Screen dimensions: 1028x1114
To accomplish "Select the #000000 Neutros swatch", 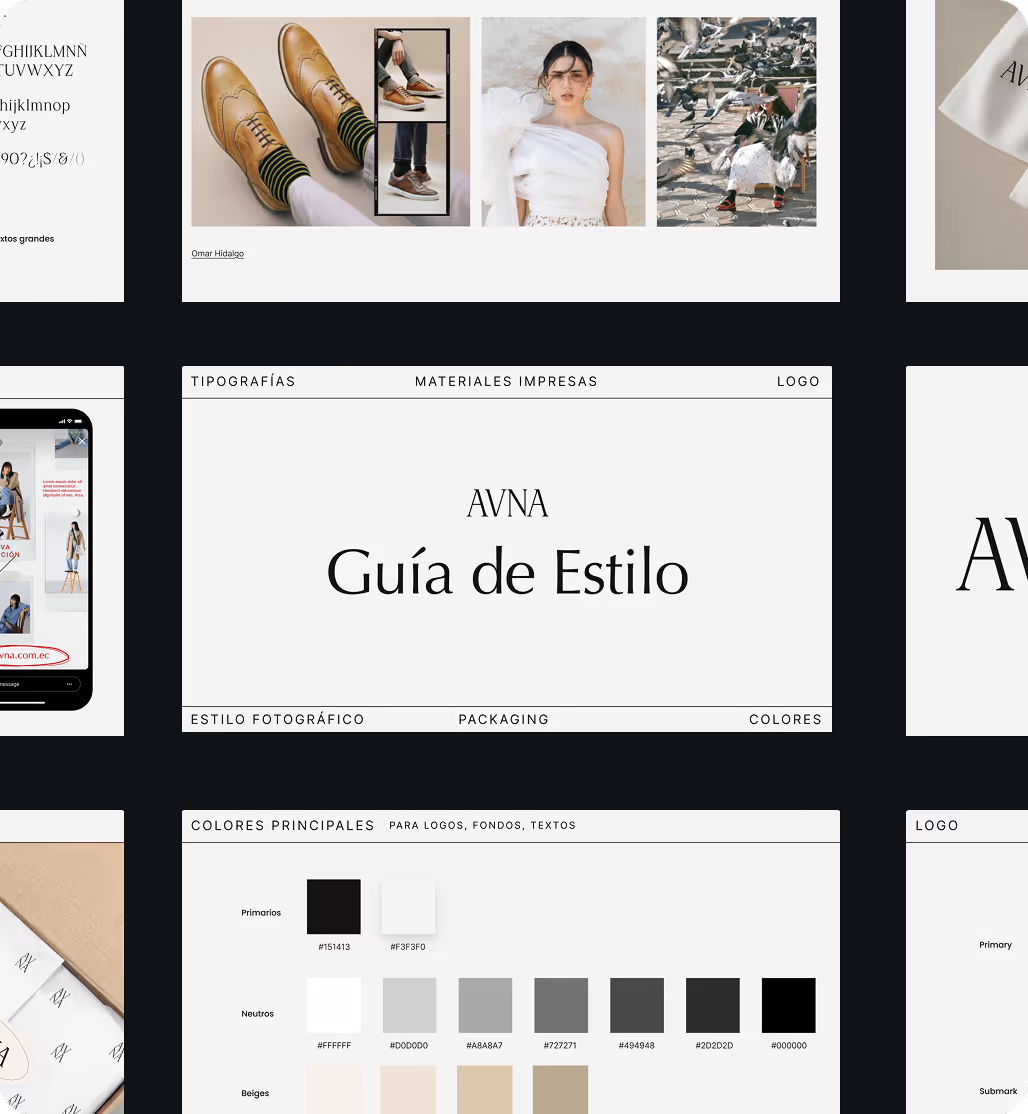I will point(787,1005).
